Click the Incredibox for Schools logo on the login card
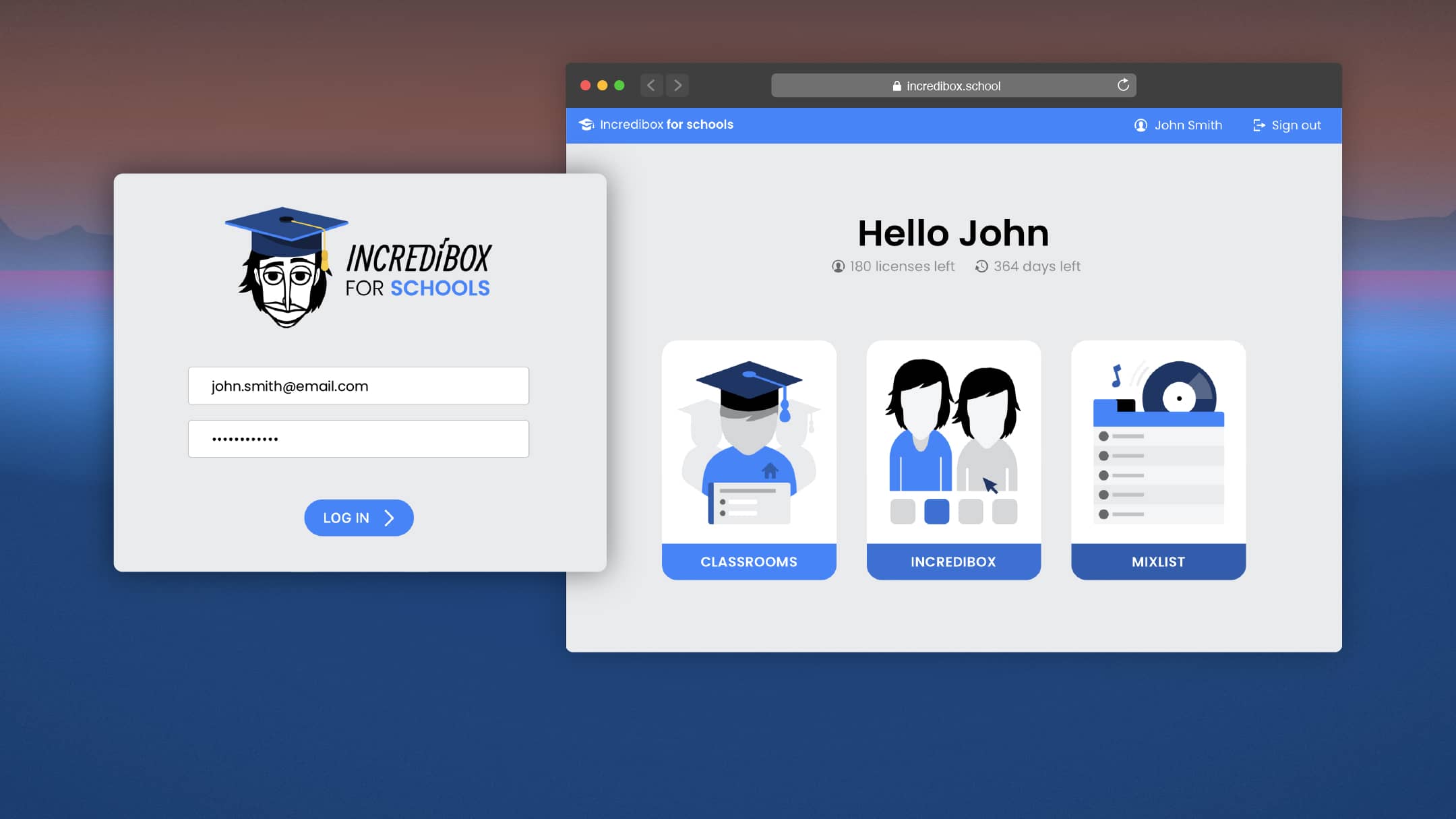The height and width of the screenshot is (819, 1456). click(x=357, y=266)
